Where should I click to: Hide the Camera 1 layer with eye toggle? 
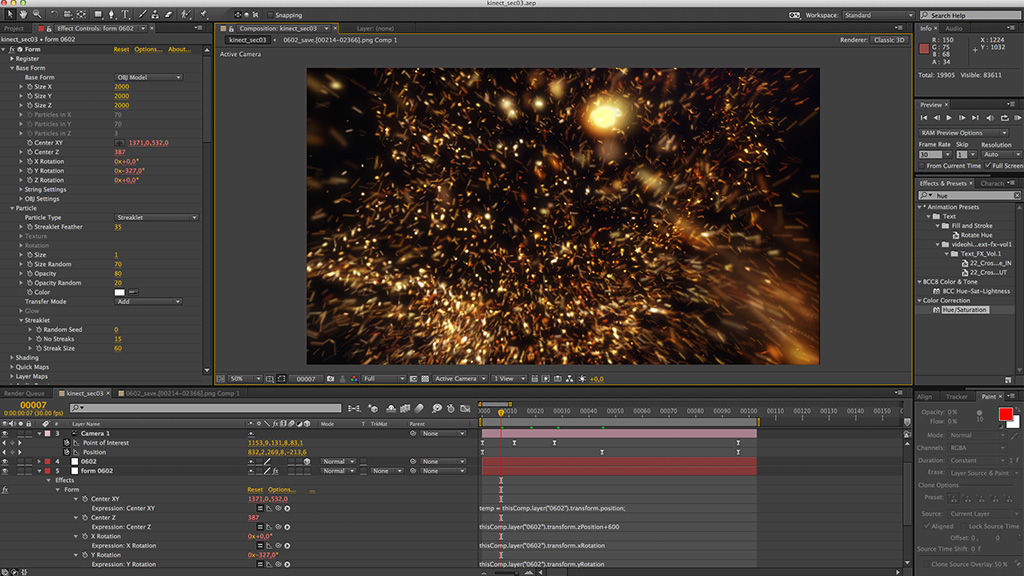[x=6, y=434]
